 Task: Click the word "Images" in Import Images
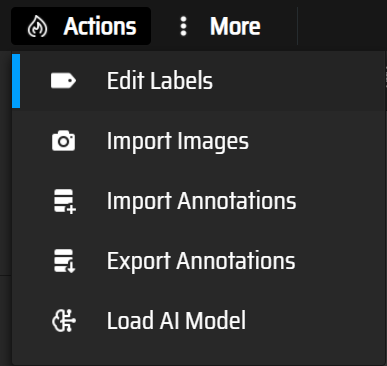click(213, 142)
